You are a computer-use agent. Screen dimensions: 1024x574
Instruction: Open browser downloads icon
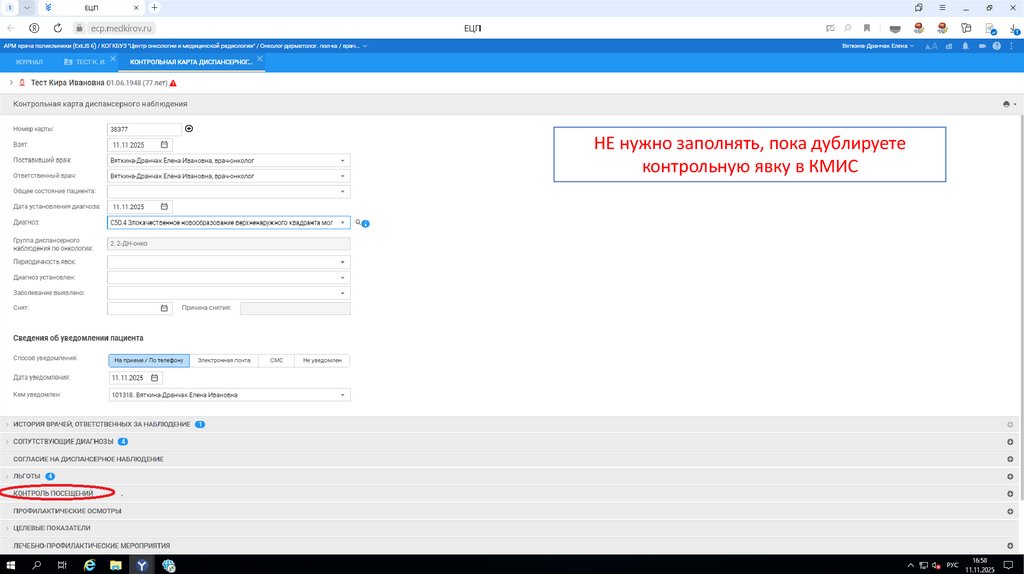coord(1014,28)
